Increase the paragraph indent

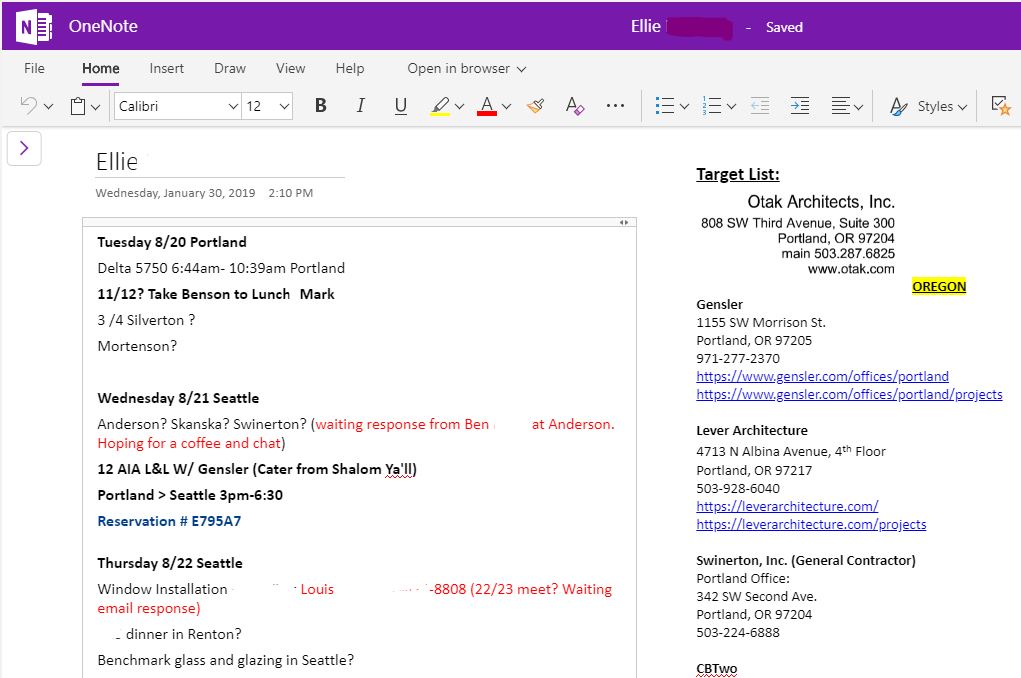click(x=799, y=106)
